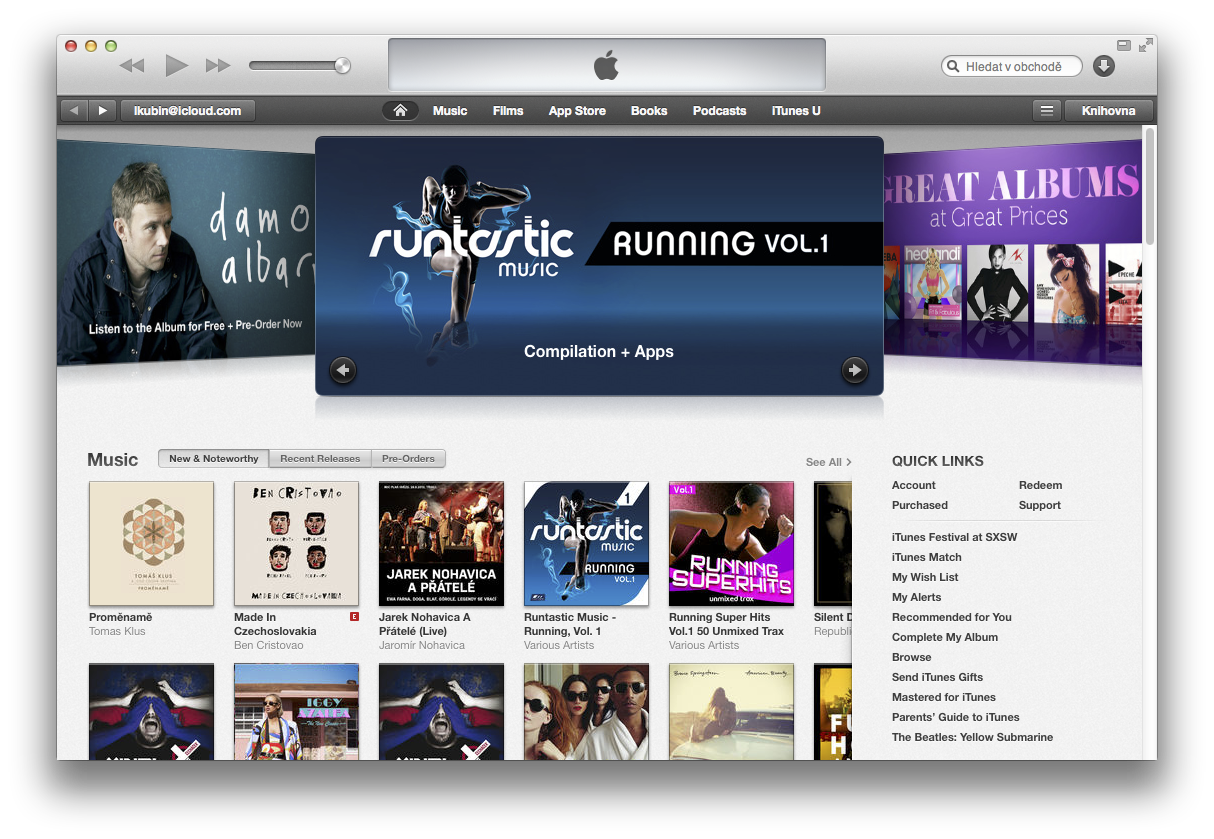
Task: Open the Pharrell group album cover in second row
Action: (586, 711)
